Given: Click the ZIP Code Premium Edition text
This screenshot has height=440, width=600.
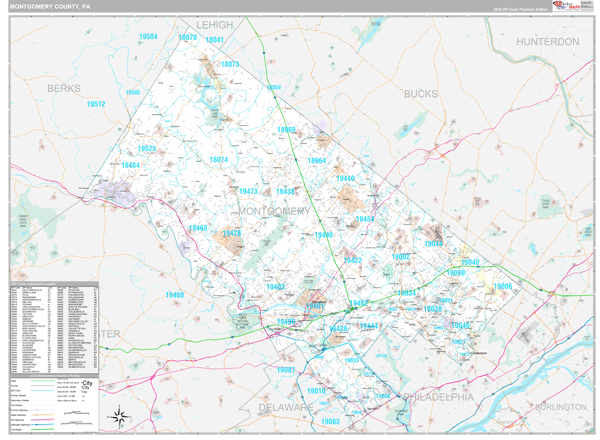Looking at the screenshot, I should coord(521,8).
